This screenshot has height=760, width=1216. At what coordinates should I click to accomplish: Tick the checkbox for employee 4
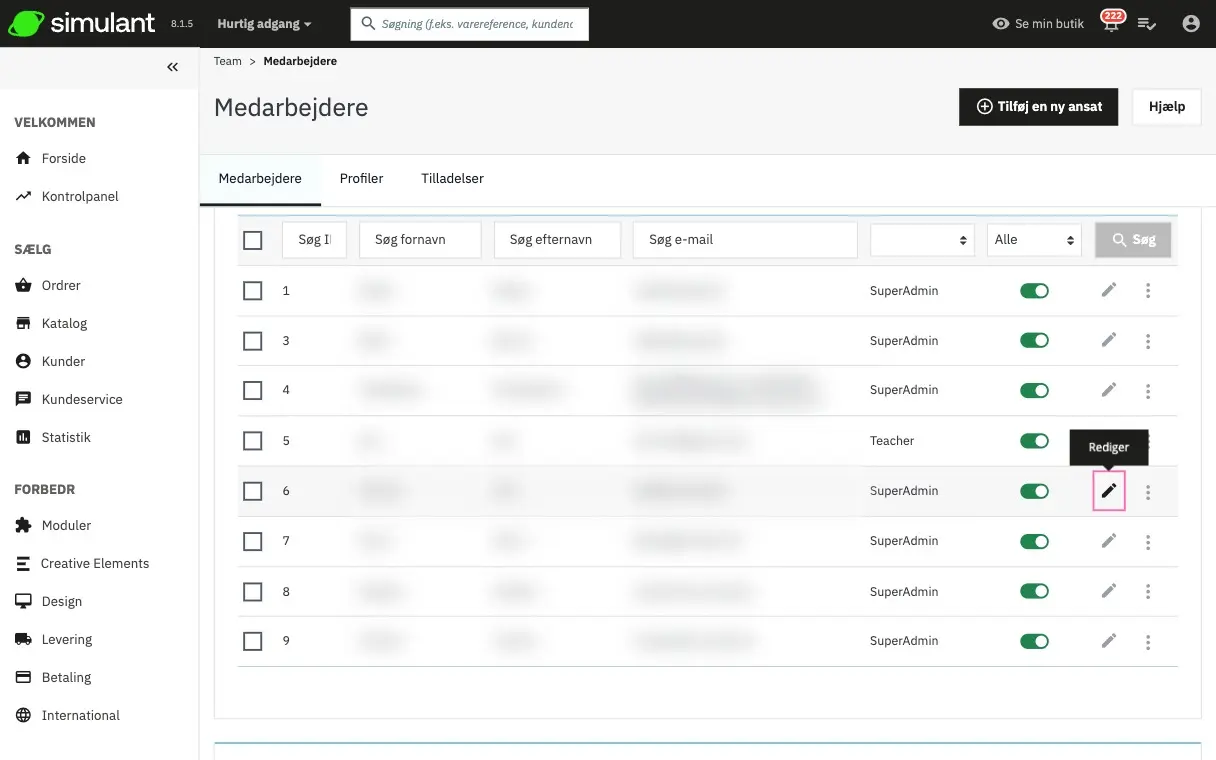point(253,390)
